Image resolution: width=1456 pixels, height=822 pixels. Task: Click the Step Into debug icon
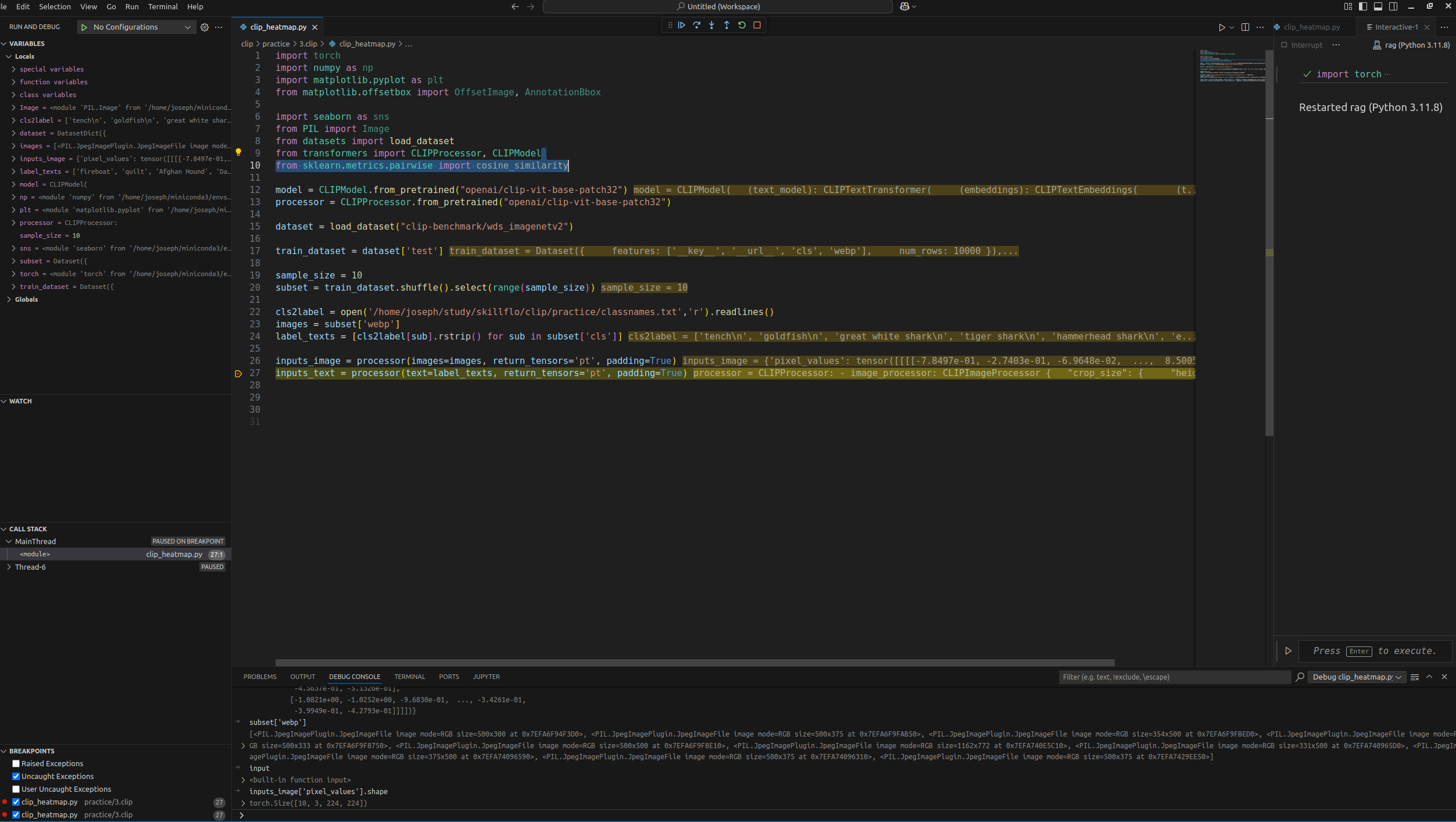[x=711, y=25]
